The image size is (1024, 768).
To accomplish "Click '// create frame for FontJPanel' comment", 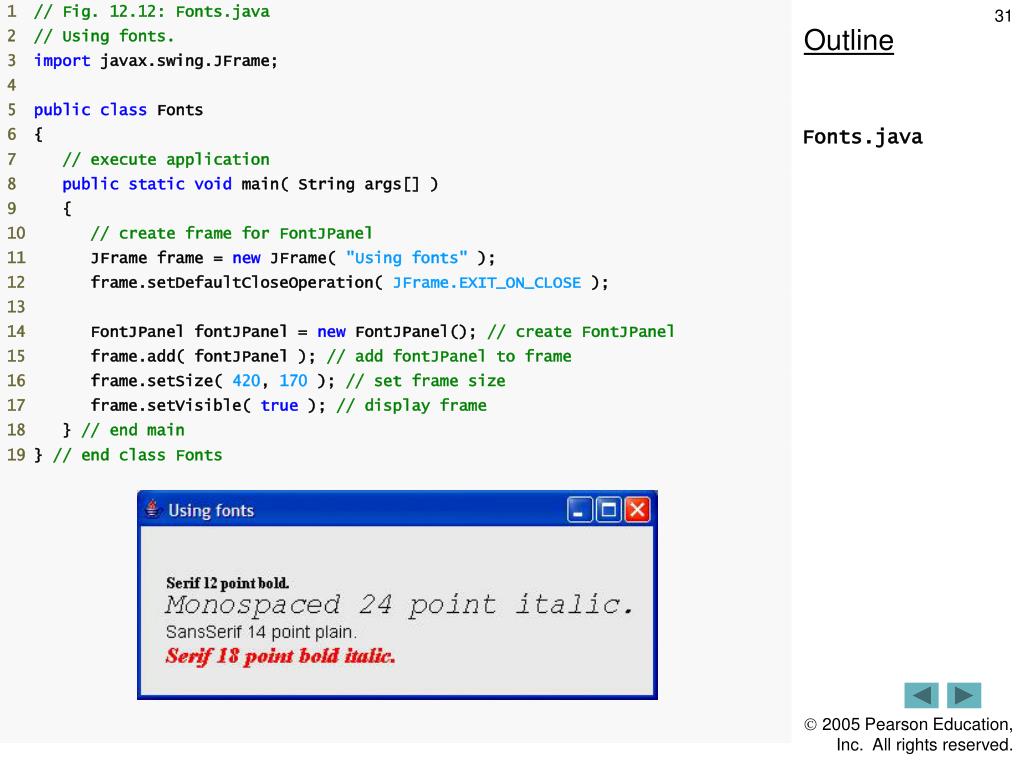I will 232,233.
